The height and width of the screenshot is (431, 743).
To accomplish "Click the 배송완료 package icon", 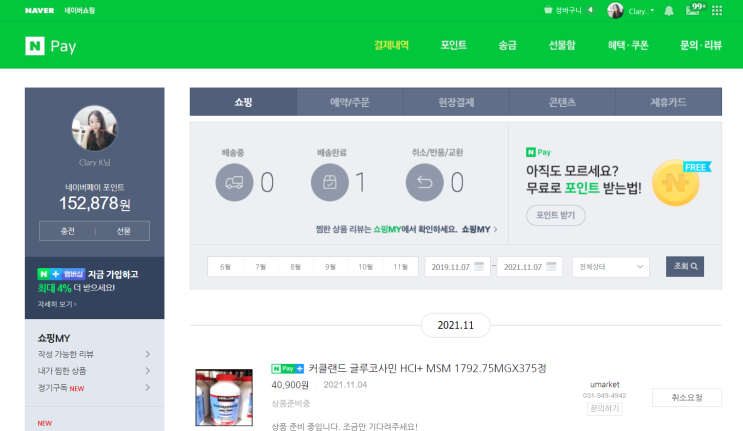I will (330, 182).
